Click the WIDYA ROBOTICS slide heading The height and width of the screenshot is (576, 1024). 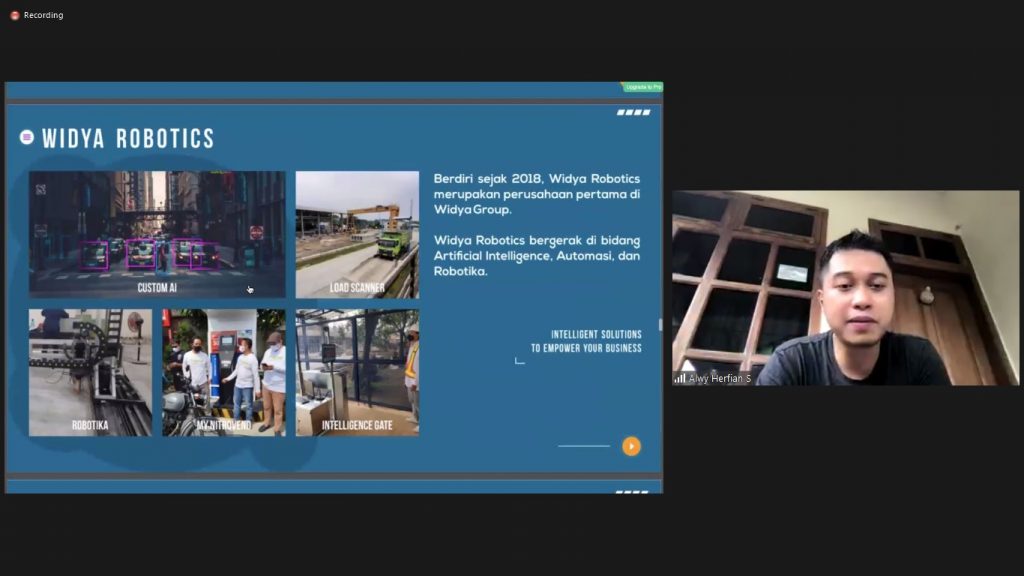[128, 138]
